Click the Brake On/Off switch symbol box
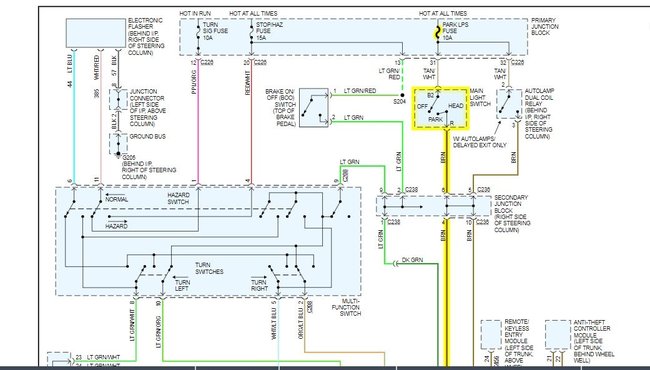This screenshot has width=650, height=370. click(x=314, y=107)
